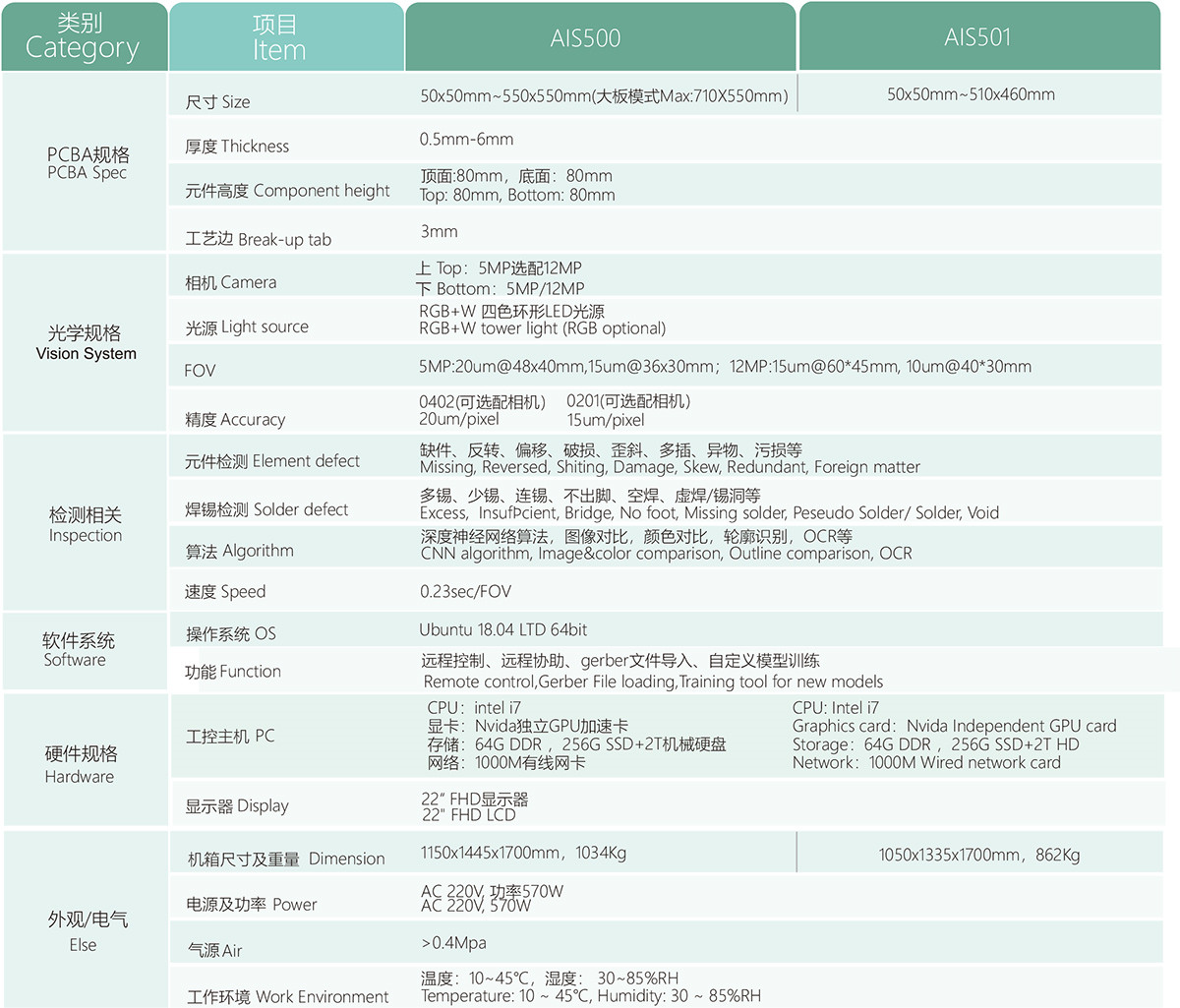Click AIS501 size value 50x50mm~510x460mm
Viewport: 1180px width, 1008px height.
[x=971, y=95]
